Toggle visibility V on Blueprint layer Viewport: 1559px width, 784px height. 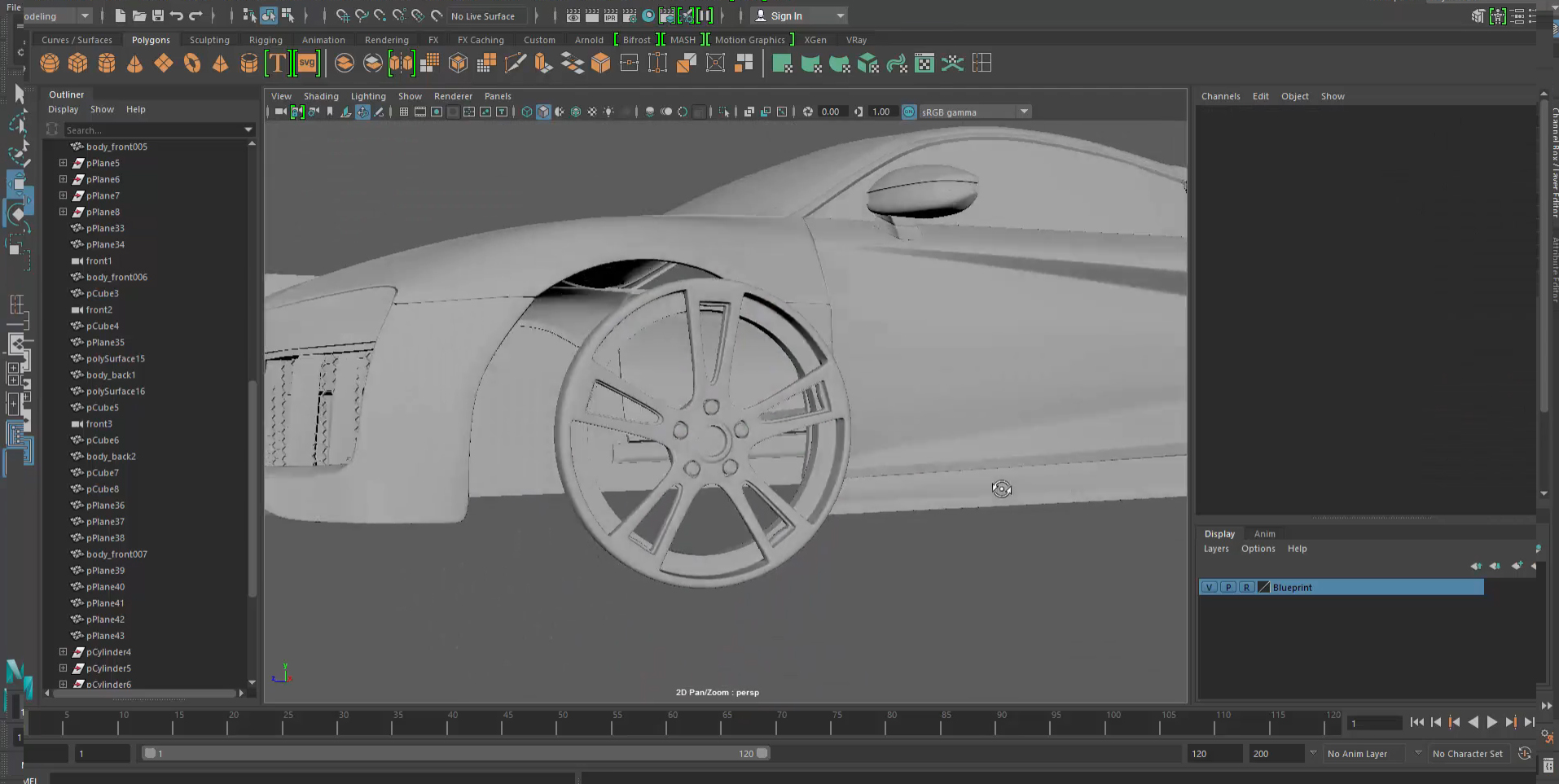tap(1210, 587)
